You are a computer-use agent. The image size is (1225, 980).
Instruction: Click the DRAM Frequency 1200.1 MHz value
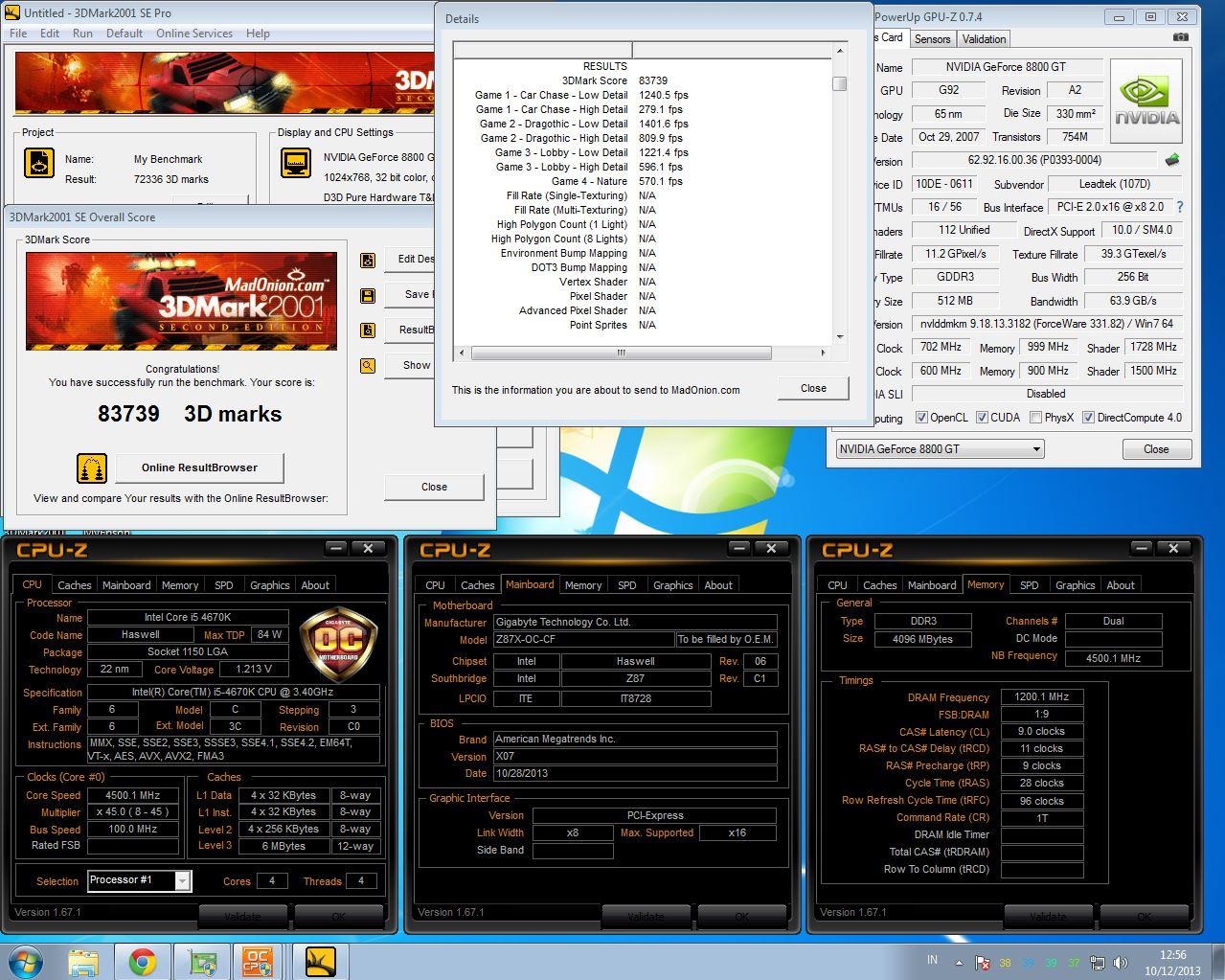(1042, 696)
